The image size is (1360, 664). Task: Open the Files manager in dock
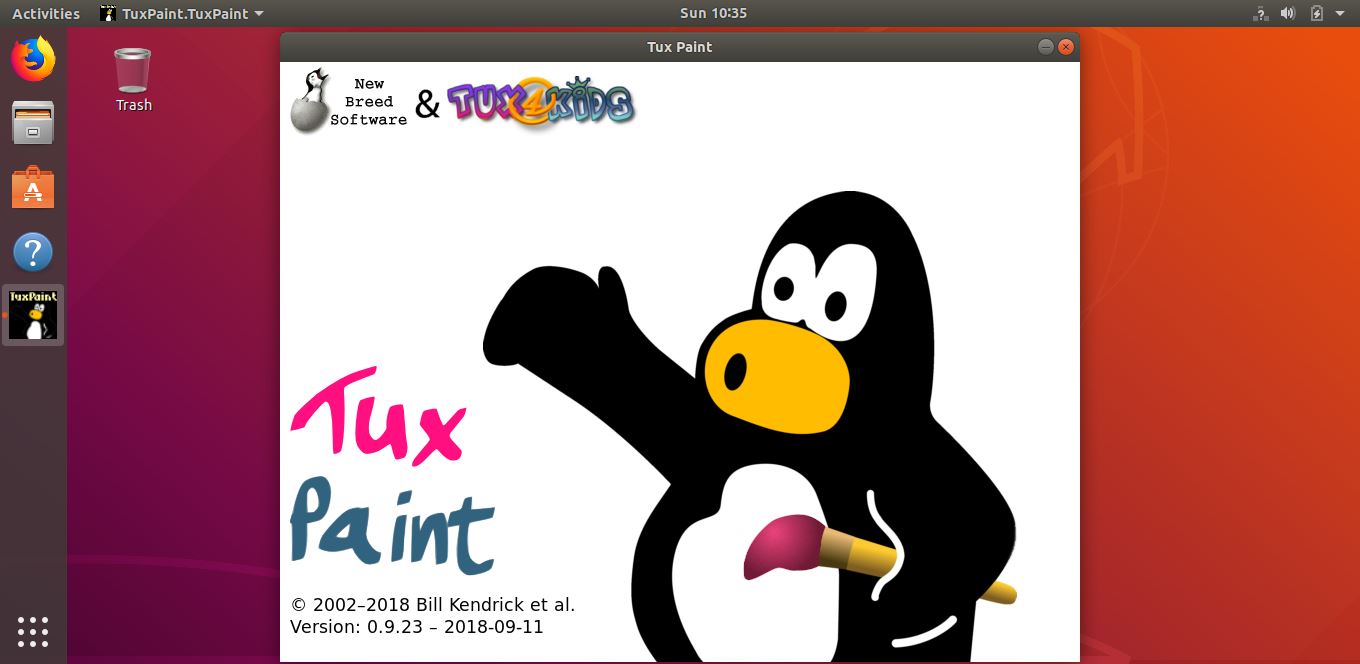33,123
